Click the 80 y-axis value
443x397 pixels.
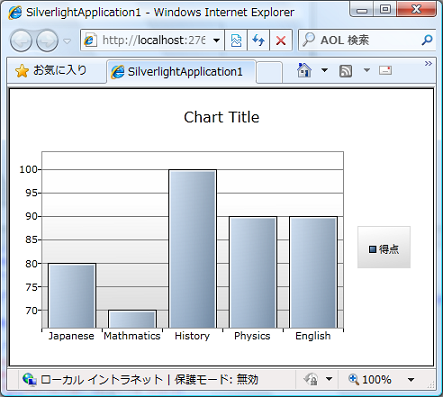click(x=32, y=264)
